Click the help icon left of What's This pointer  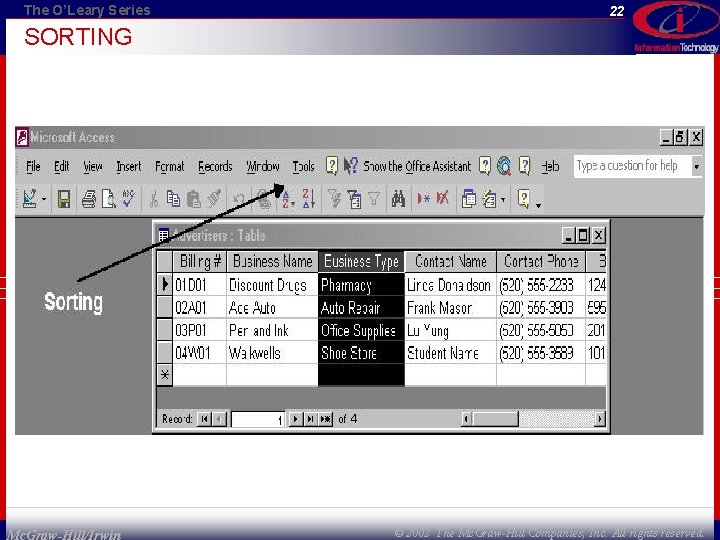pyautogui.click(x=332, y=165)
